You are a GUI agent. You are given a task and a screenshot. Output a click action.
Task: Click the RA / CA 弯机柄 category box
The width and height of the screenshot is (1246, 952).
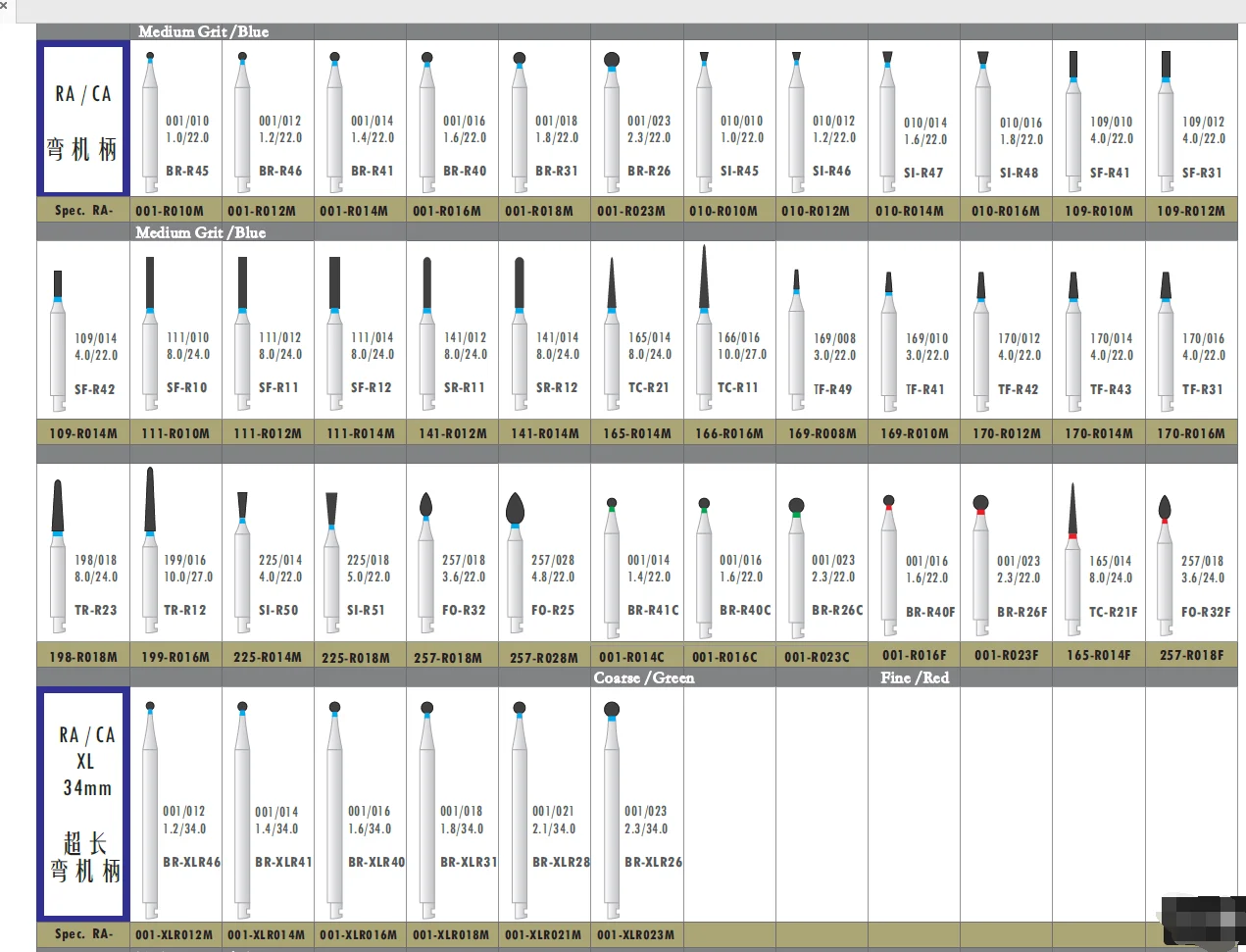point(82,118)
